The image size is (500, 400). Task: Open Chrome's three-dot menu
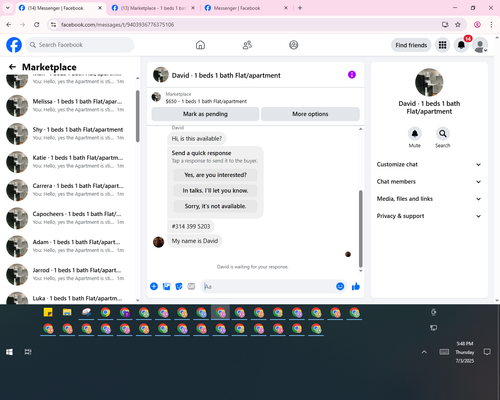coord(491,25)
